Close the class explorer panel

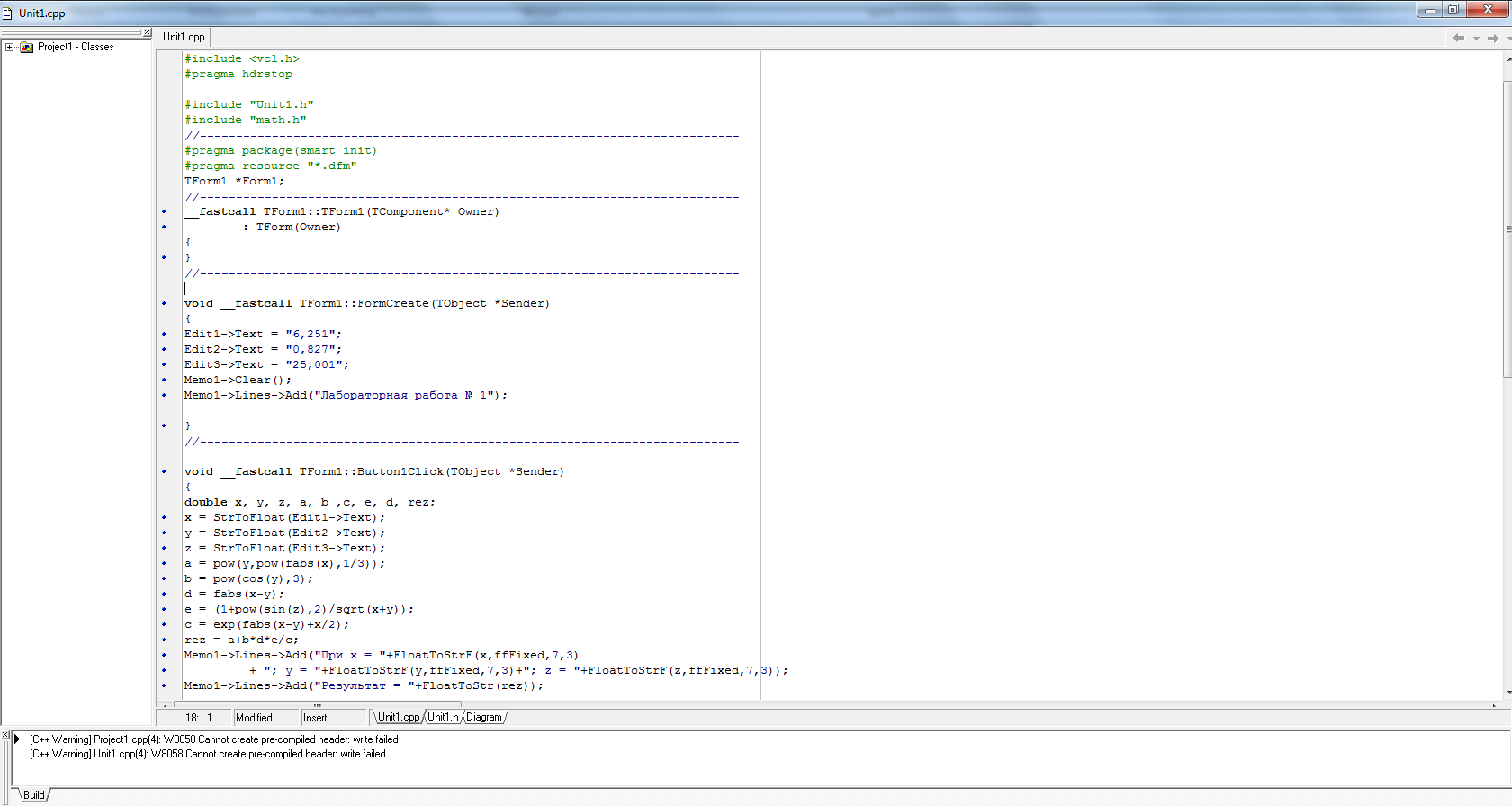click(148, 32)
